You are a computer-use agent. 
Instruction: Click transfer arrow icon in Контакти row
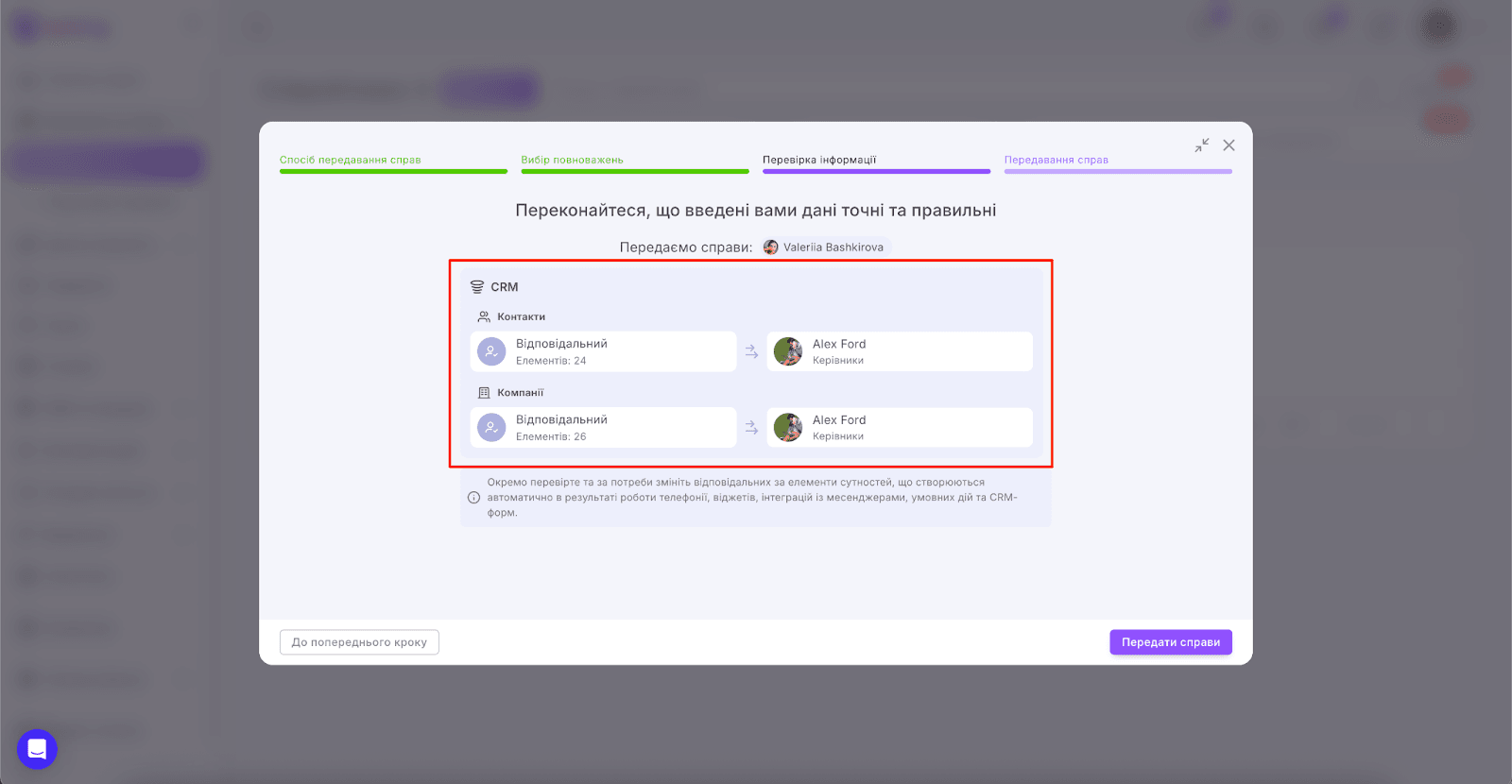click(x=751, y=351)
